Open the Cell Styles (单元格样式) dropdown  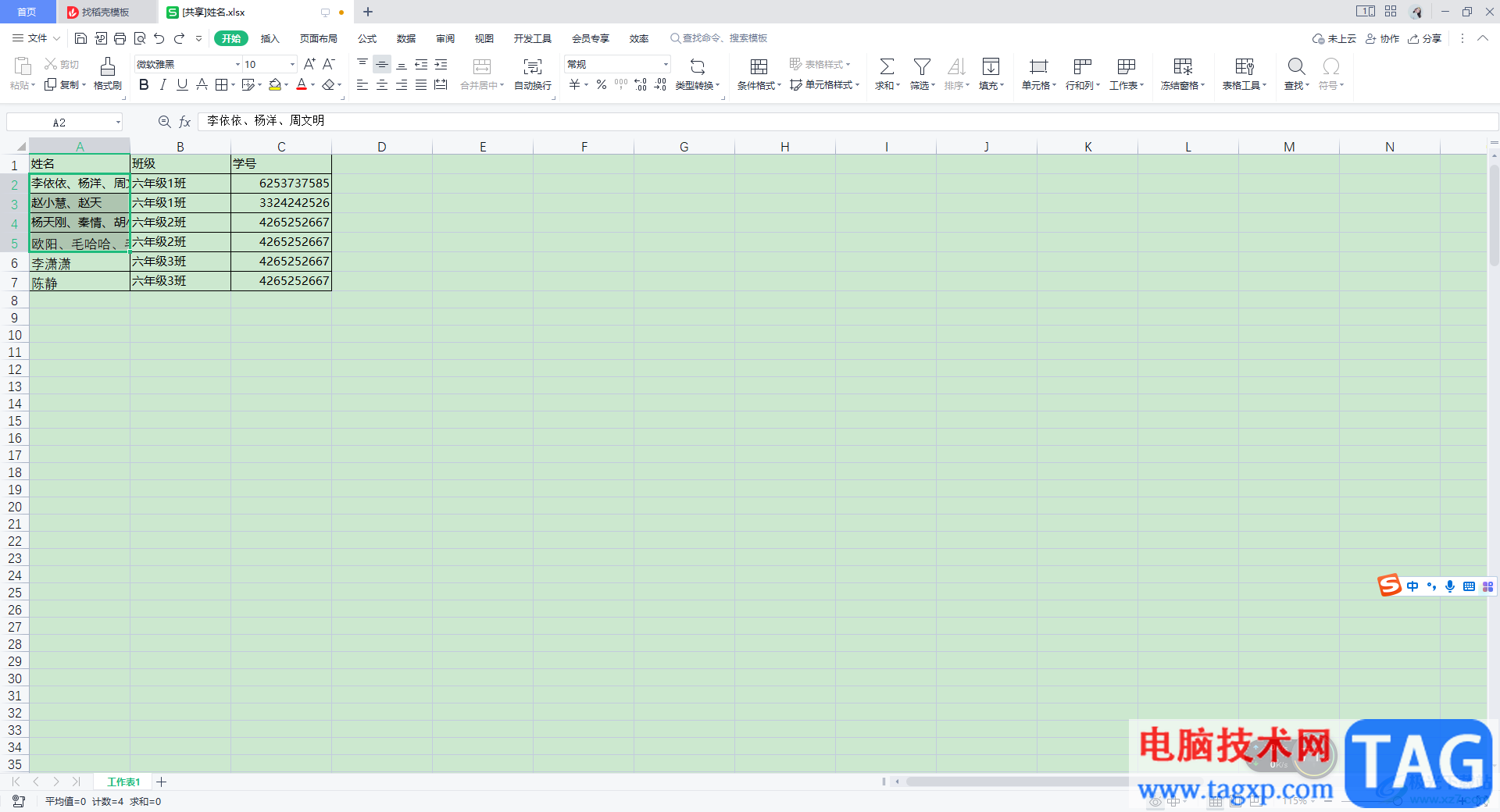[x=825, y=84]
